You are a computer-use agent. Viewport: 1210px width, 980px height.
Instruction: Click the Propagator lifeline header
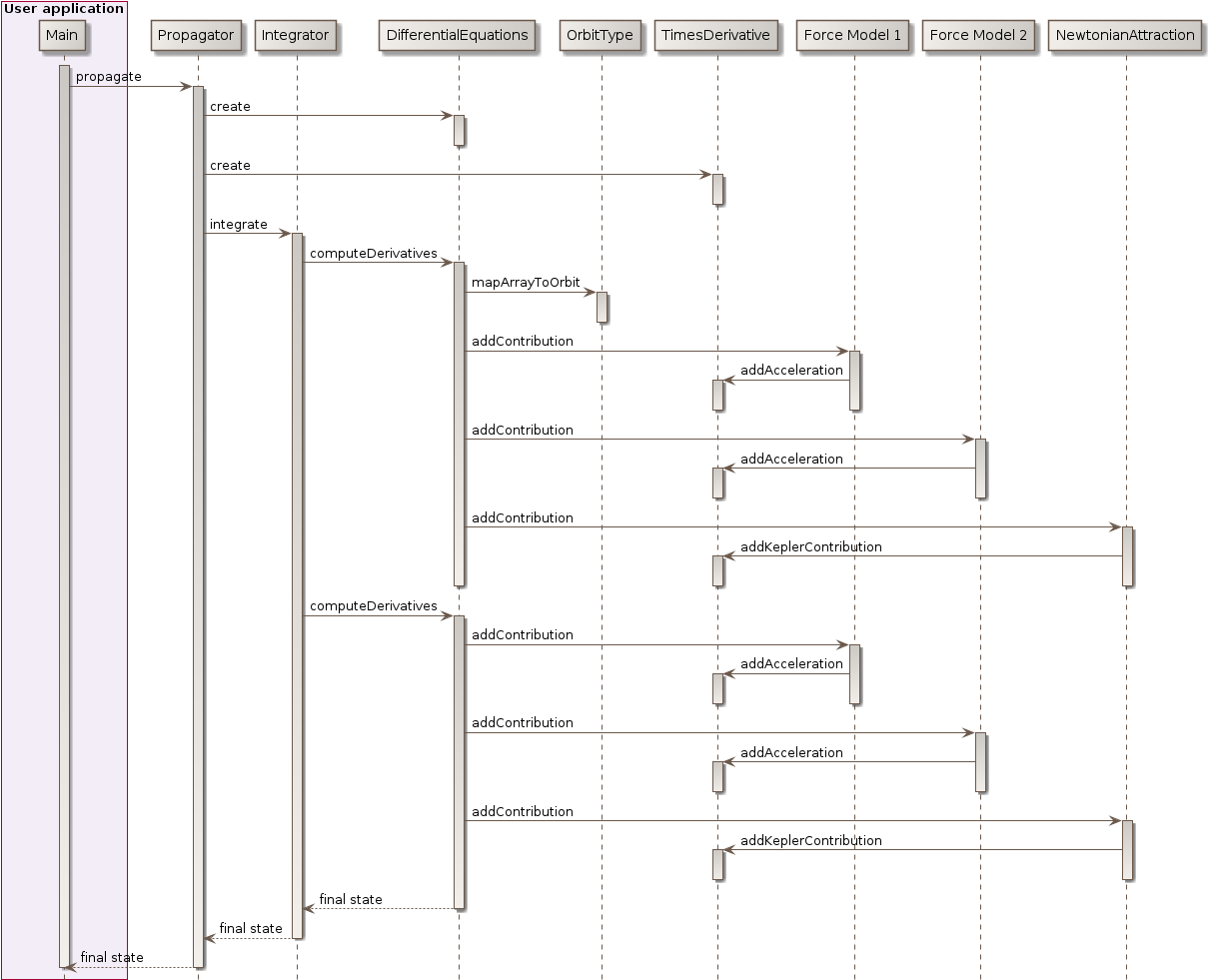coord(196,35)
